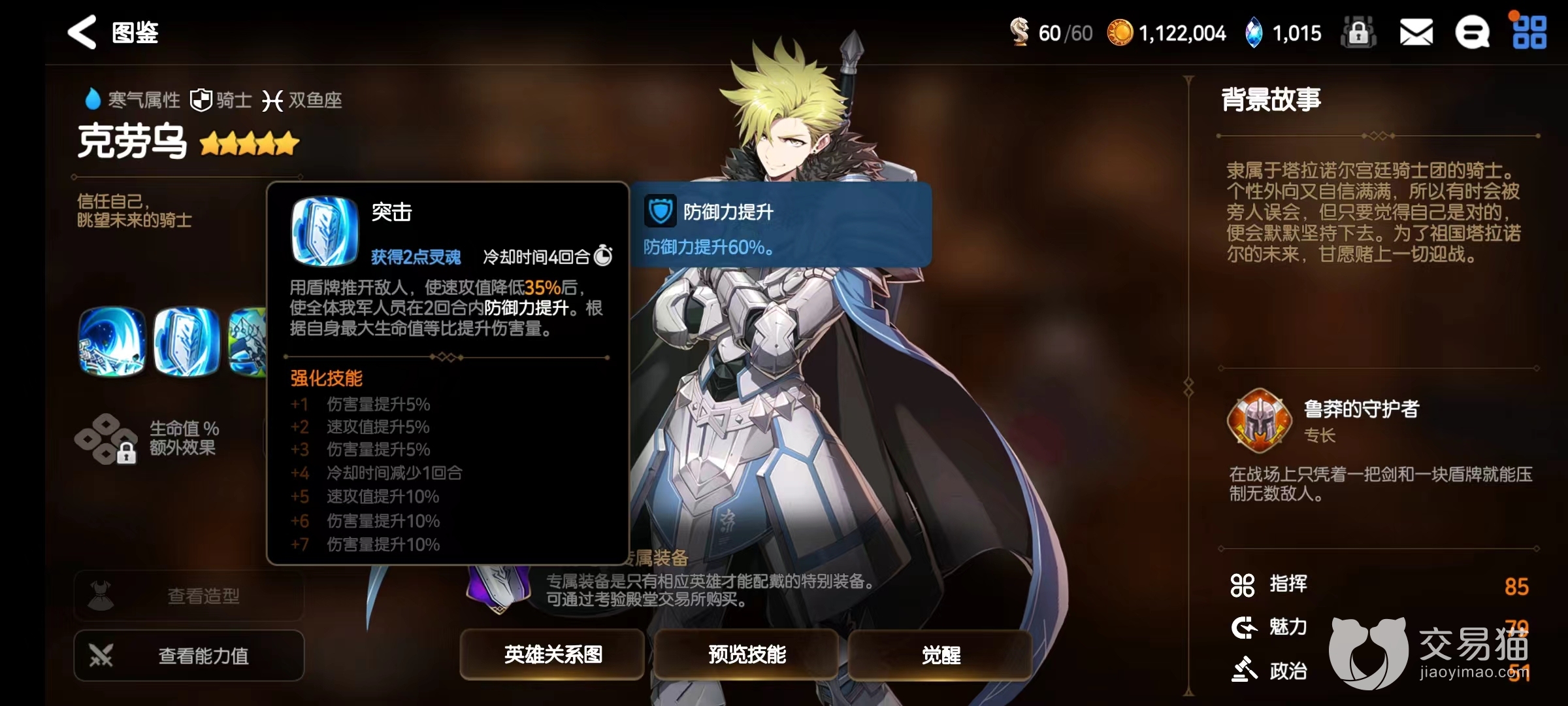Viewport: 1568px width, 706px height.
Task: Go back from the 图鉴 screen
Action: point(82,32)
